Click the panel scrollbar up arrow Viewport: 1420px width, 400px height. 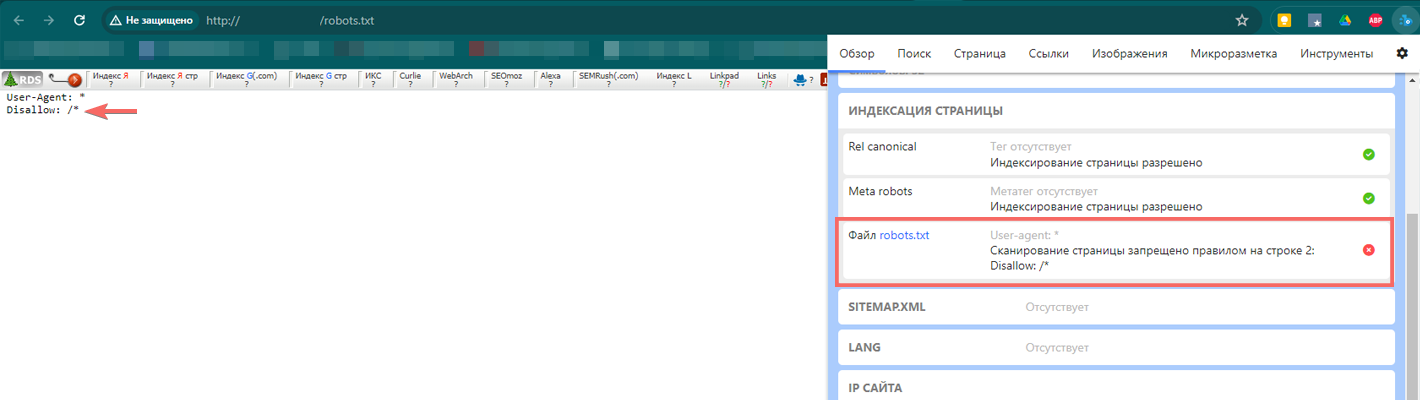pyautogui.click(x=1412, y=78)
